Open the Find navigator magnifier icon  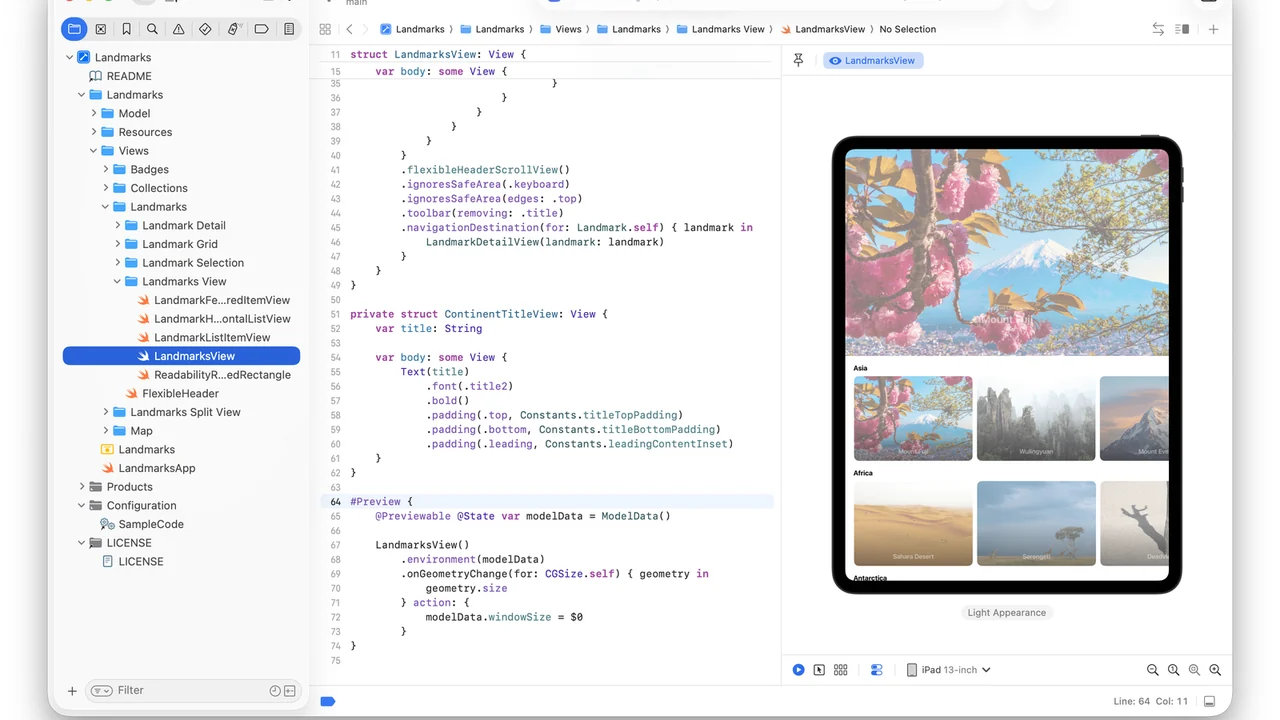(x=152, y=29)
